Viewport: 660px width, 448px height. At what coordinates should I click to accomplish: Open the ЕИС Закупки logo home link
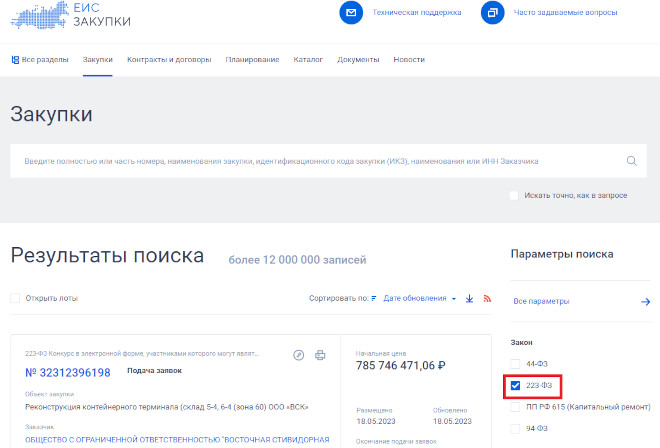[71, 15]
